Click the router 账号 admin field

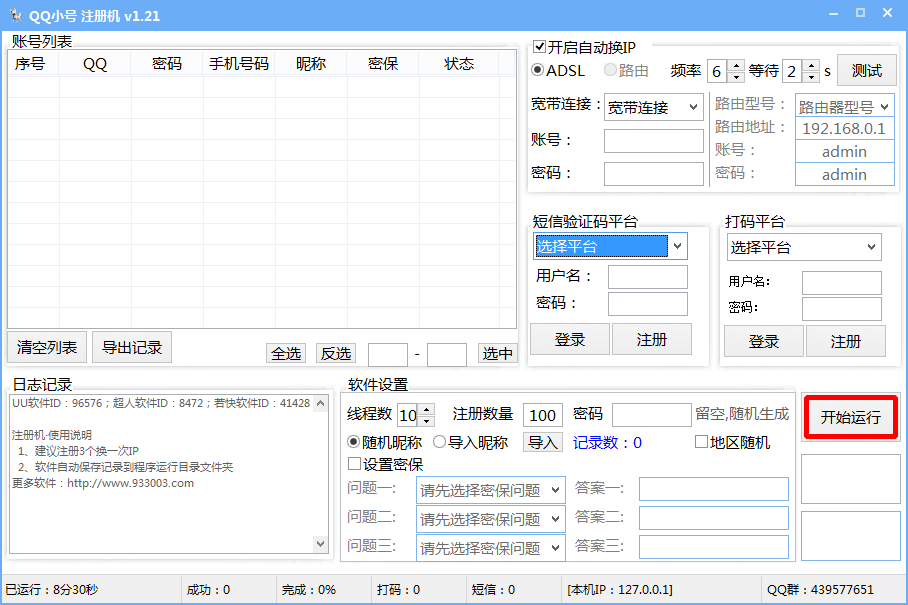coord(844,152)
